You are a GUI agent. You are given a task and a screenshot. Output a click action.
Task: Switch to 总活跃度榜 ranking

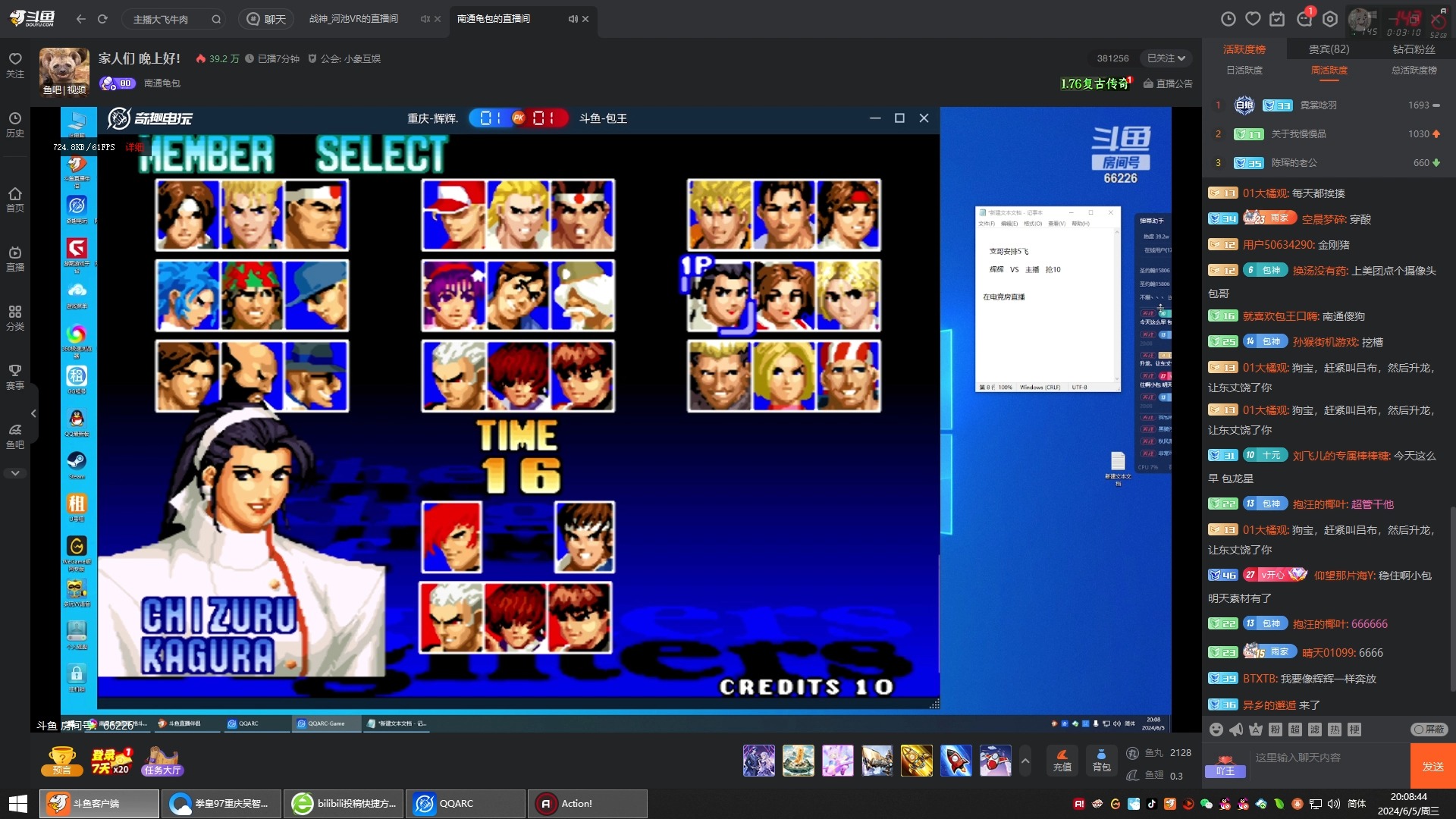(1414, 70)
